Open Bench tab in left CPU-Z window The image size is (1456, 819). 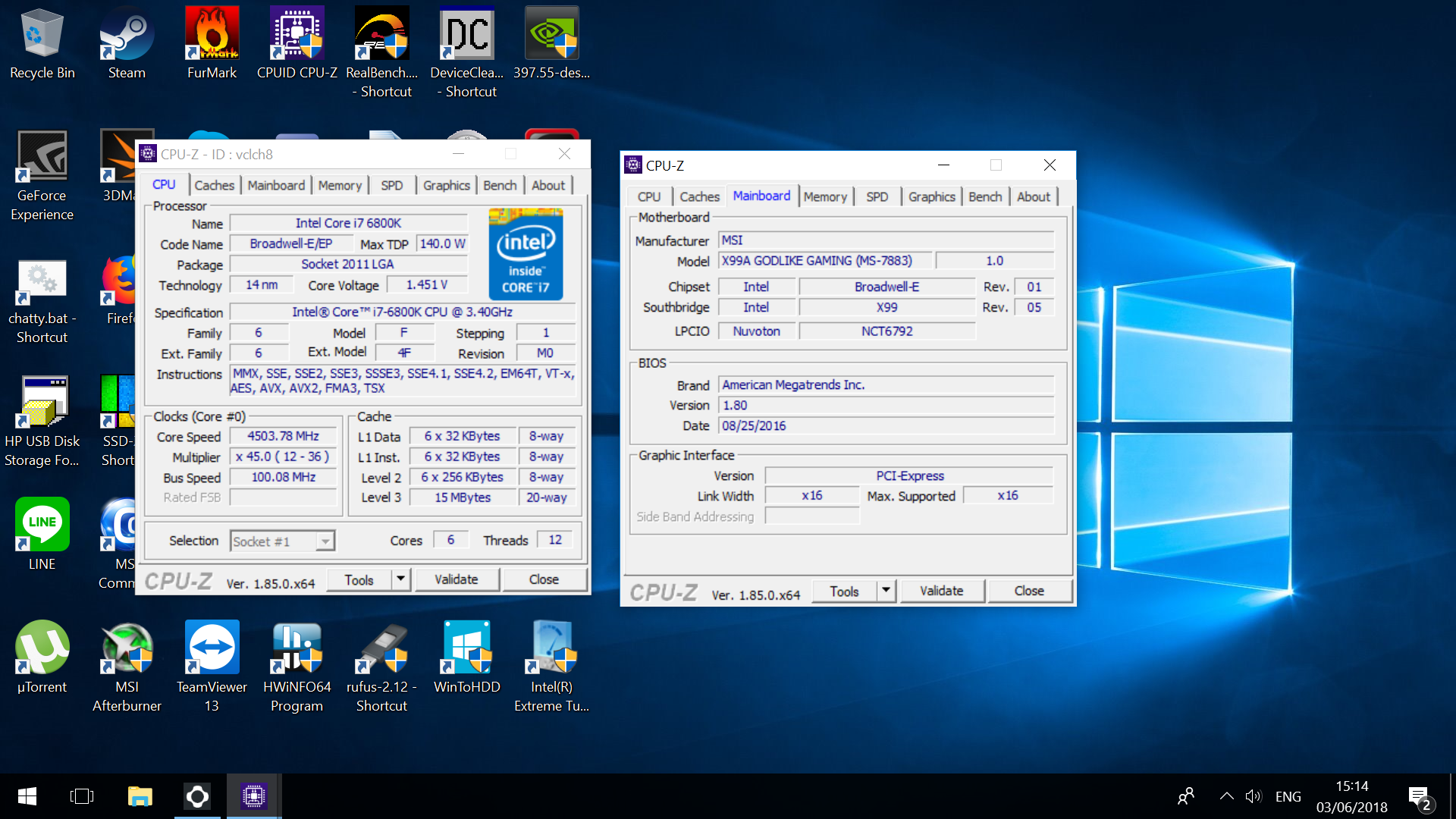(x=500, y=185)
